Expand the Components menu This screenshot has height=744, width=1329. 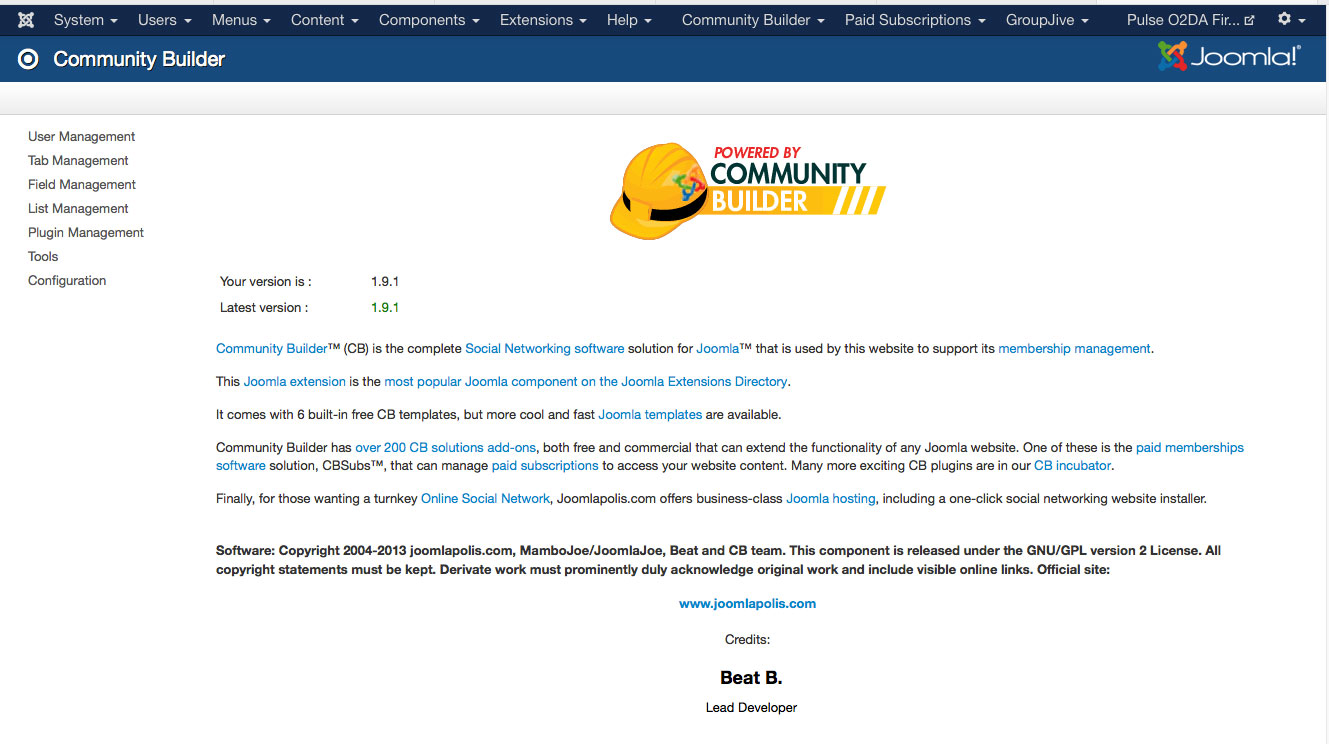pos(429,20)
